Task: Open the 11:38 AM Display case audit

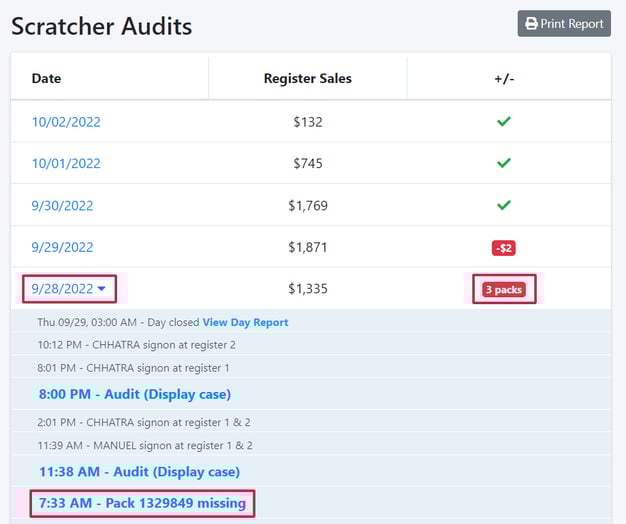Action: [139, 471]
